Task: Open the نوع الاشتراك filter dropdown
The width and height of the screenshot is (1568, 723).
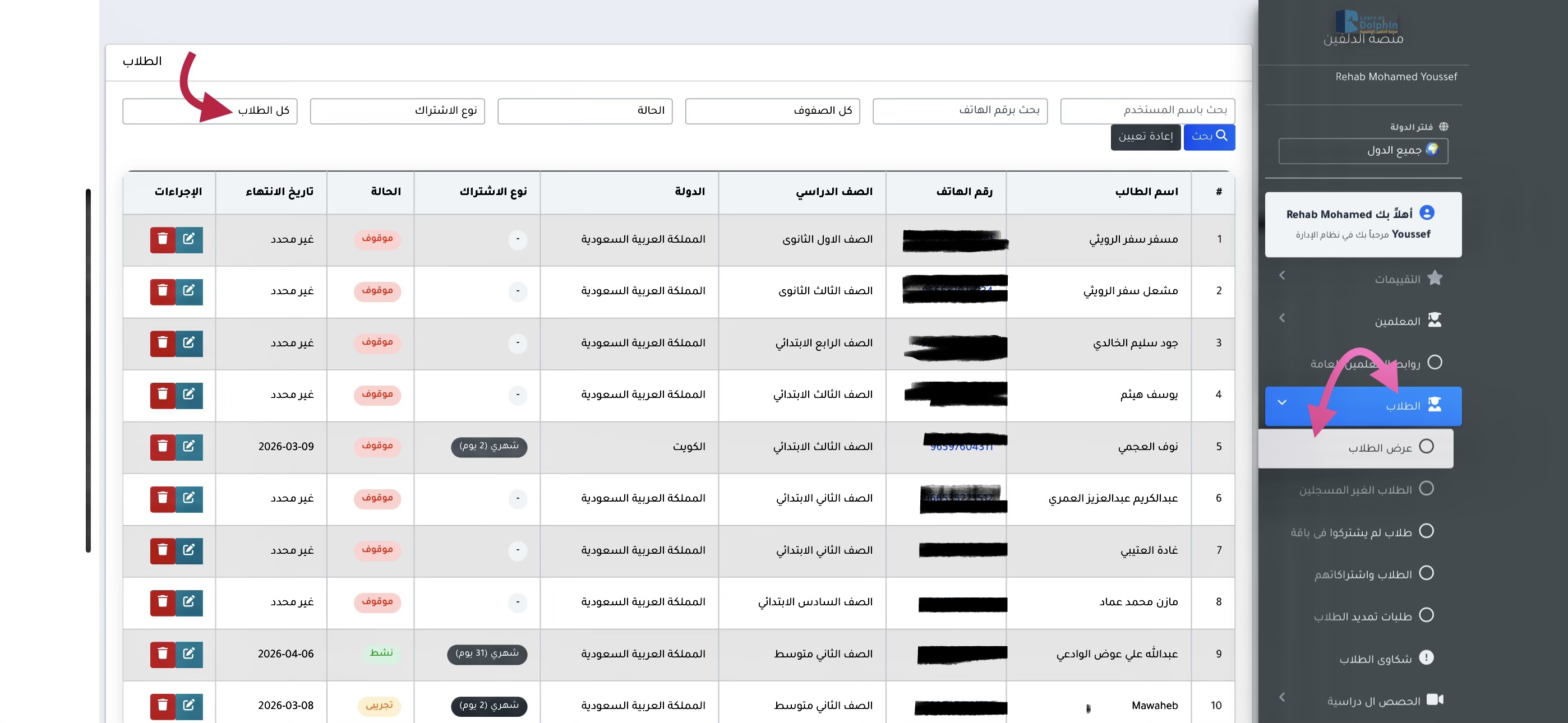Action: 397,111
